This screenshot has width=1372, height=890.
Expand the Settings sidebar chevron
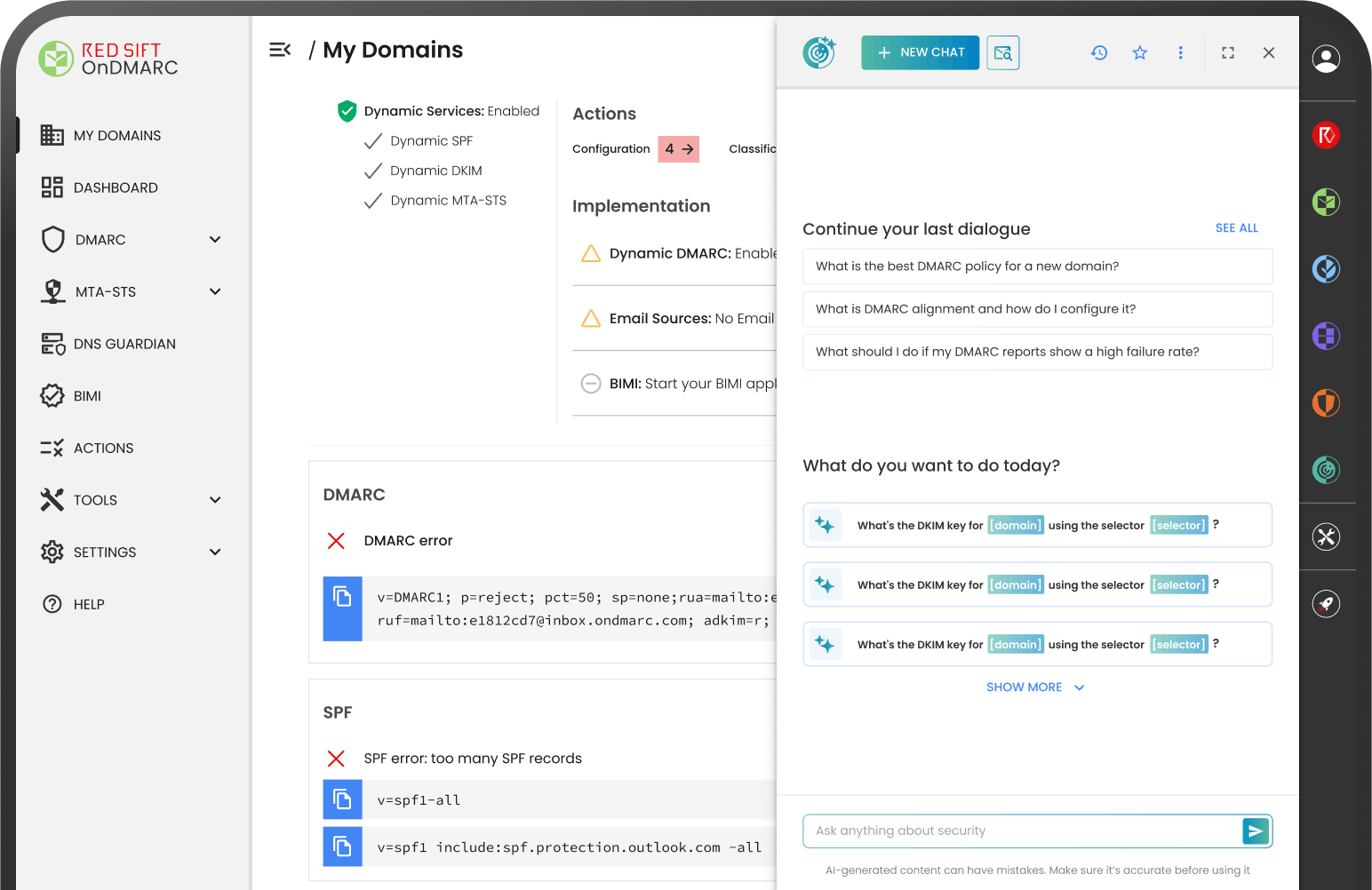pyautogui.click(x=215, y=552)
